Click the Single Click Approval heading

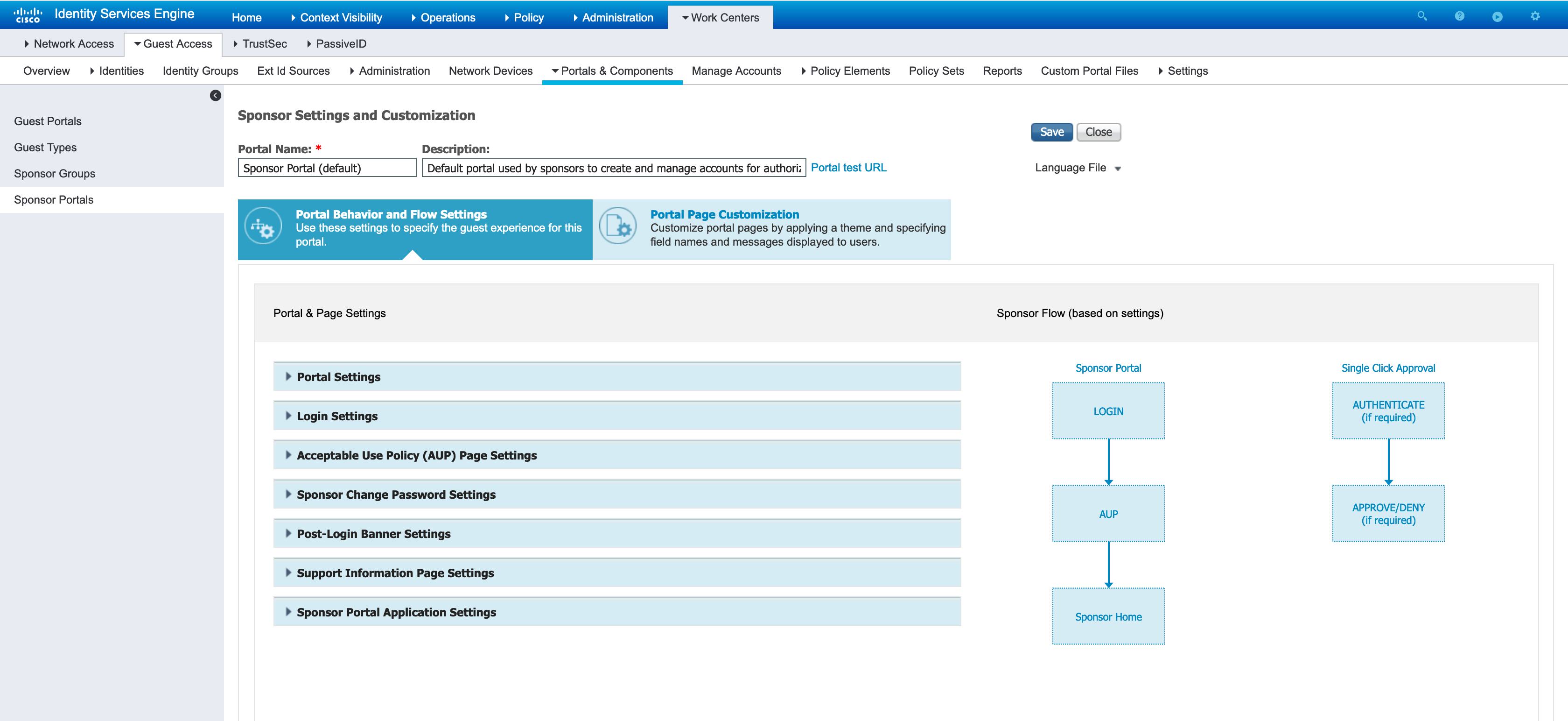coord(1388,368)
